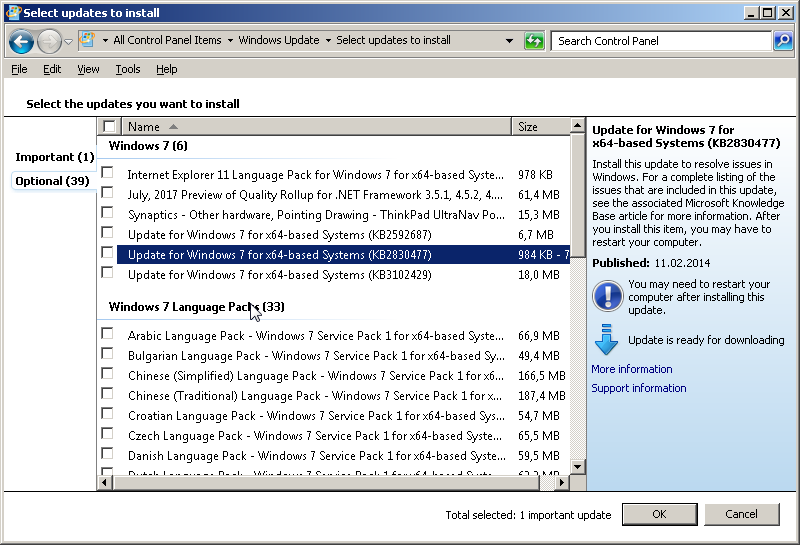
Task: Check Bulgarian Language Pack checkbox
Action: click(107, 354)
